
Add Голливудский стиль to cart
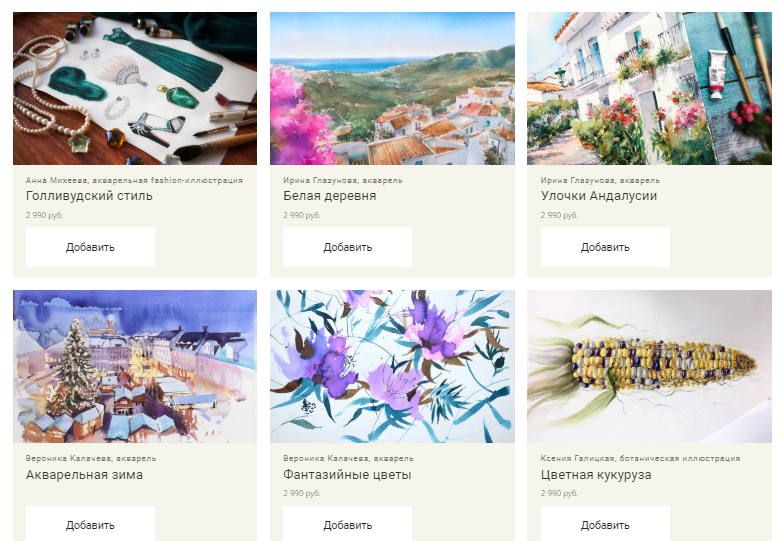pos(90,247)
